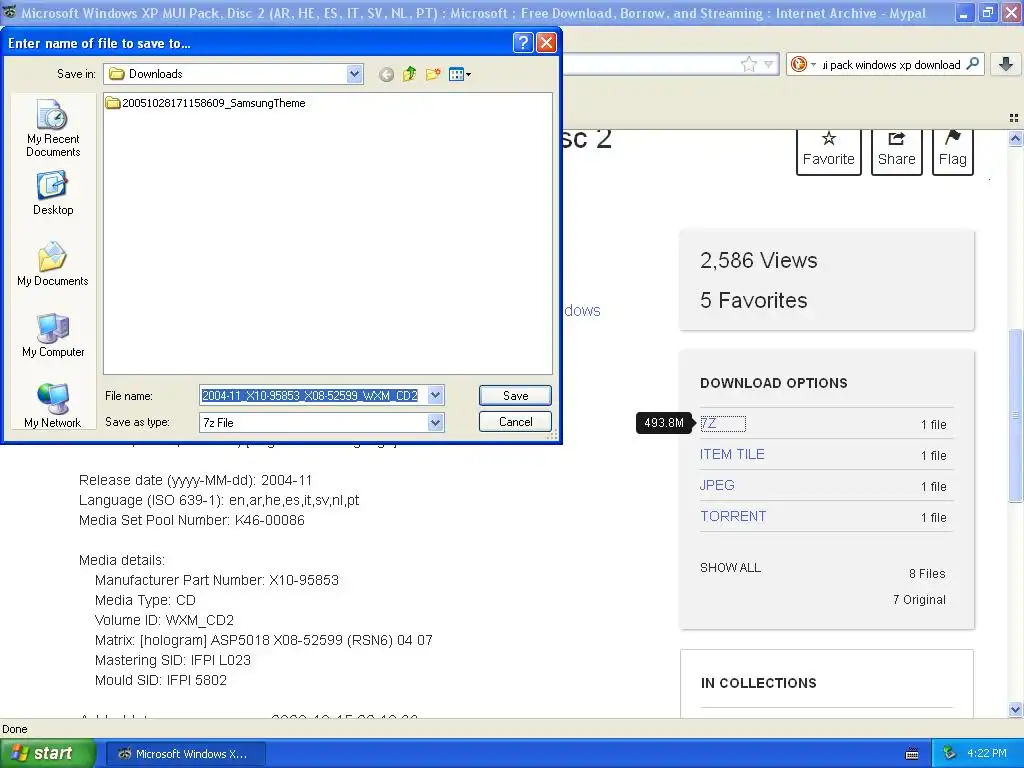Image resolution: width=1024 pixels, height=768 pixels.
Task: Click the 'Volume ID: WXM_CD2' line
Action: pyautogui.click(x=164, y=620)
